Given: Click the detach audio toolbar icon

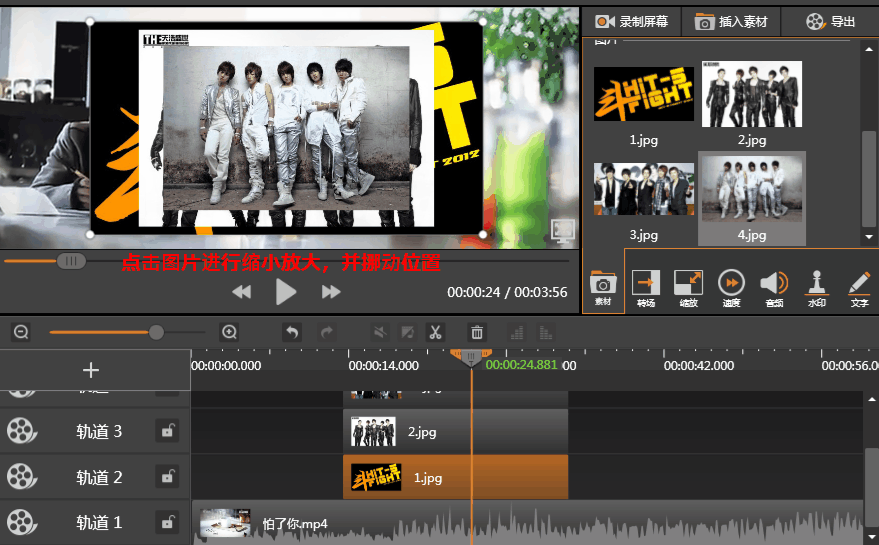Looking at the screenshot, I should pos(408,332).
